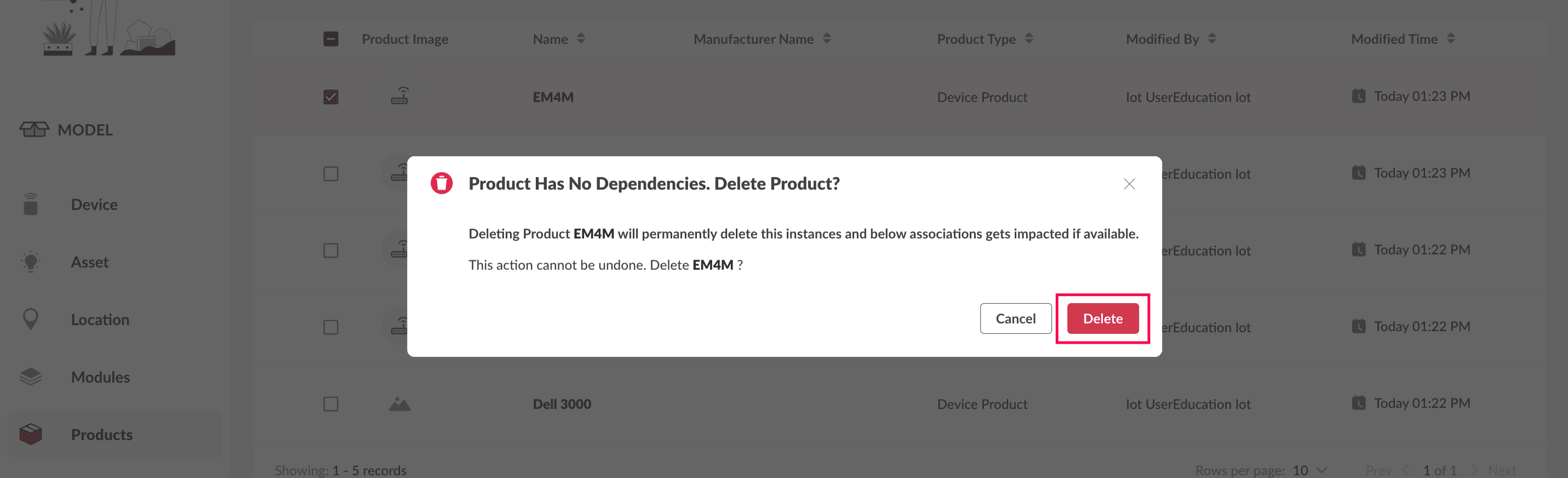The width and height of the screenshot is (1568, 478).
Task: Click the EM4M modified time clock icon
Action: click(x=1358, y=96)
